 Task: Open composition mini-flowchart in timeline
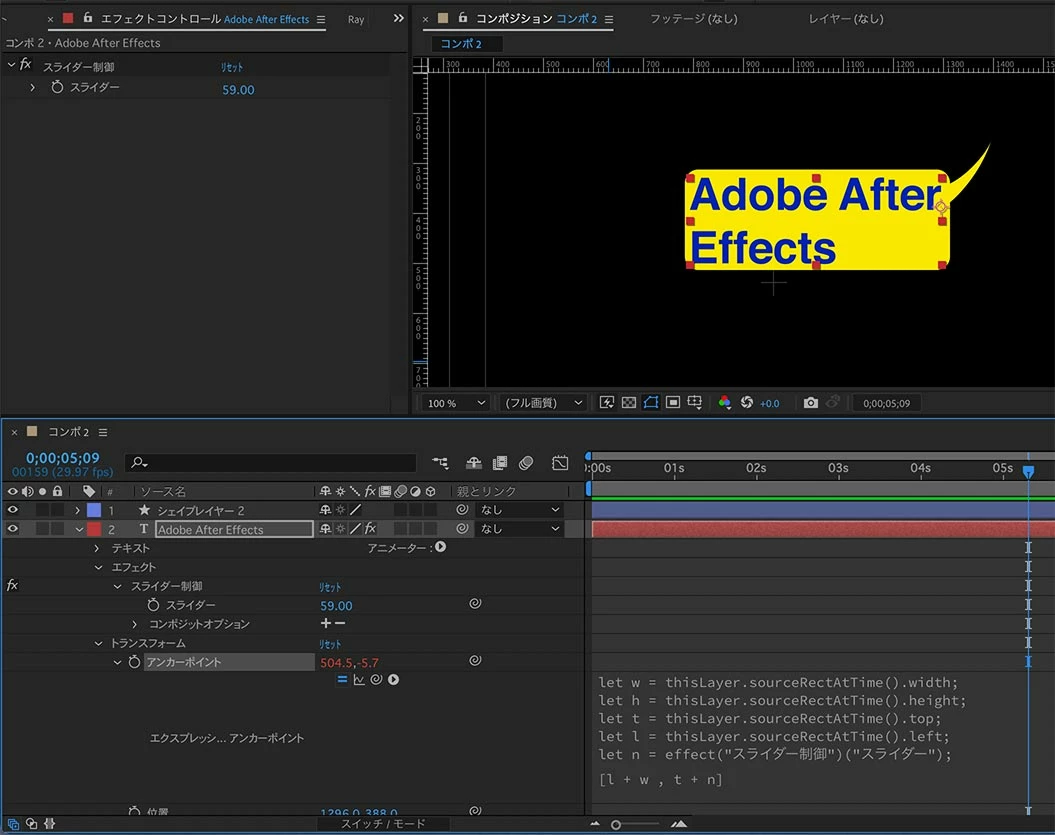440,462
